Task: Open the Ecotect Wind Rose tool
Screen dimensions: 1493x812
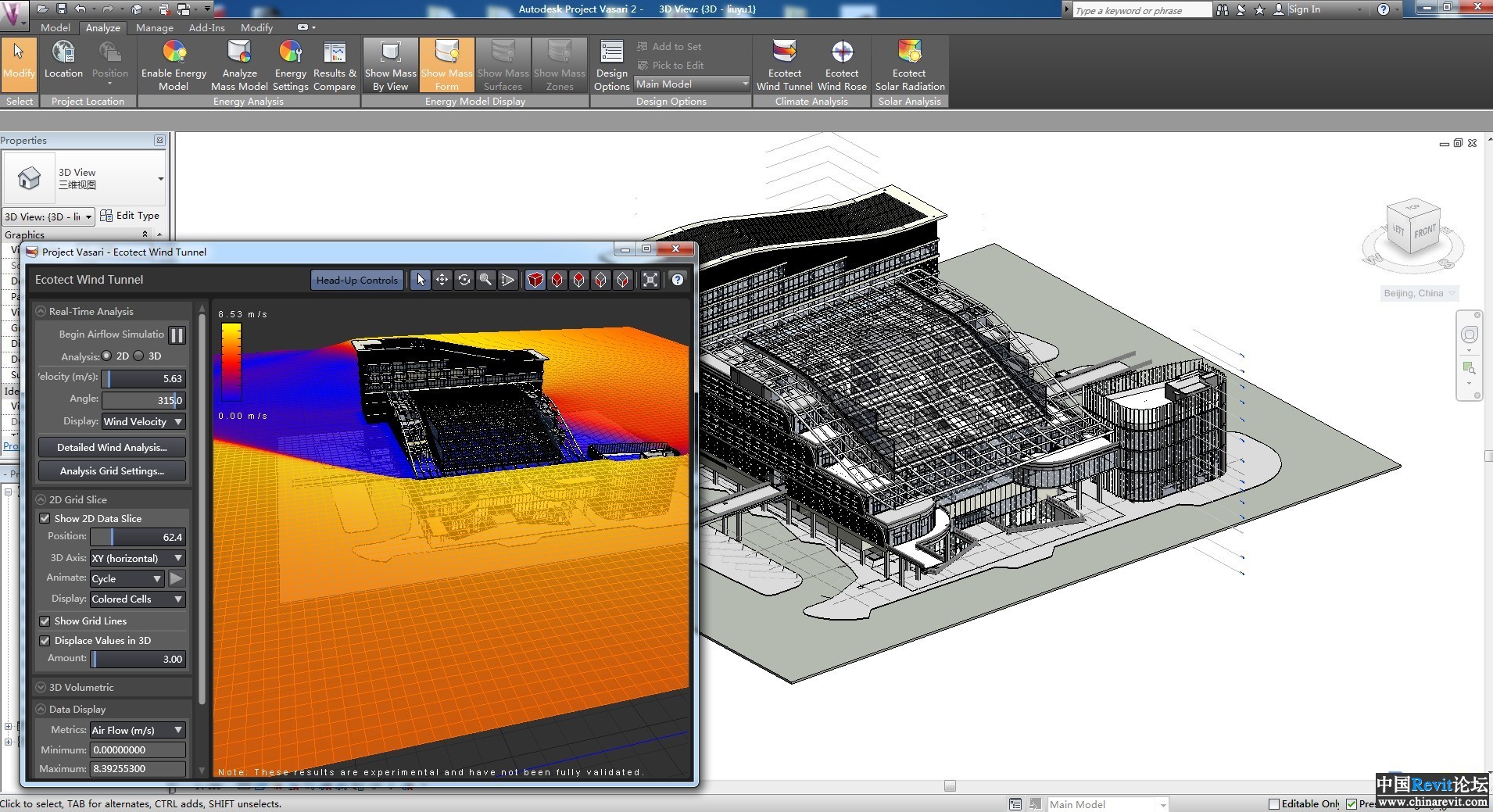Action: coord(842,65)
